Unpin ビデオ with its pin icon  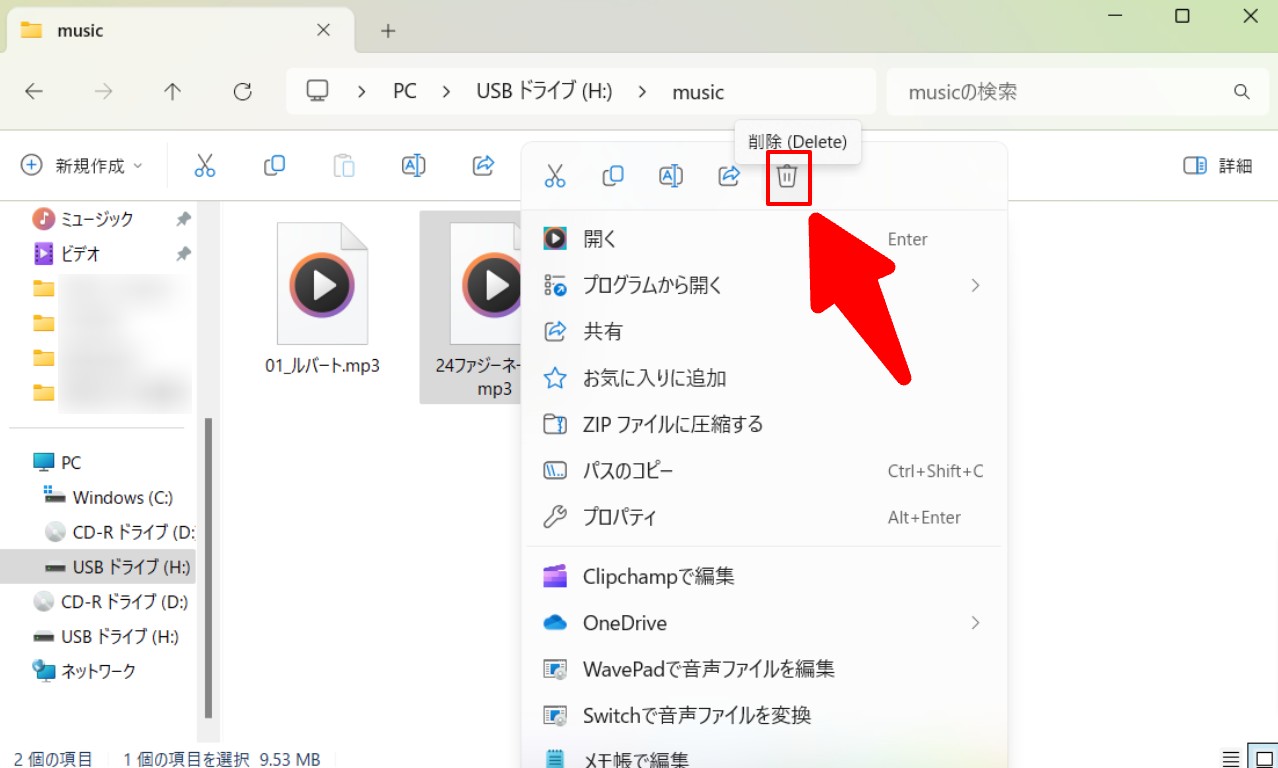(x=183, y=254)
